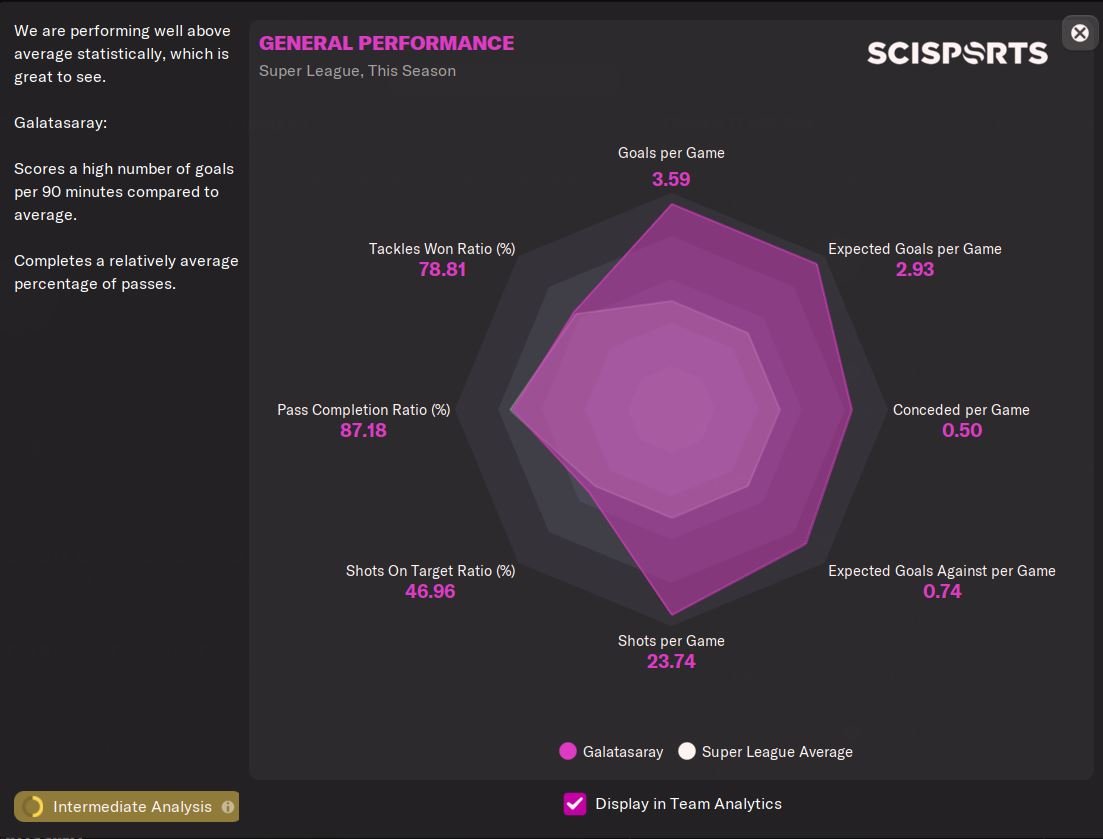Click the General Performance heading

tap(386, 43)
